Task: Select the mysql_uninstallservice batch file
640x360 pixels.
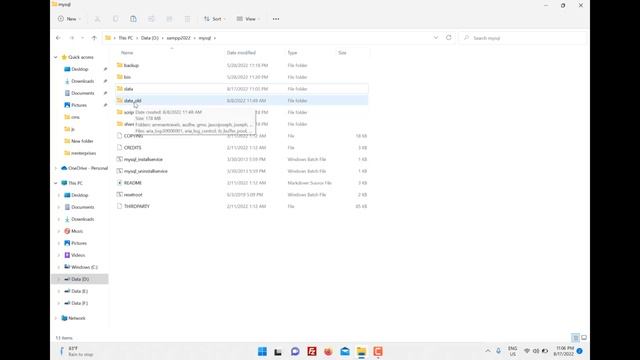Action: [x=242, y=171]
